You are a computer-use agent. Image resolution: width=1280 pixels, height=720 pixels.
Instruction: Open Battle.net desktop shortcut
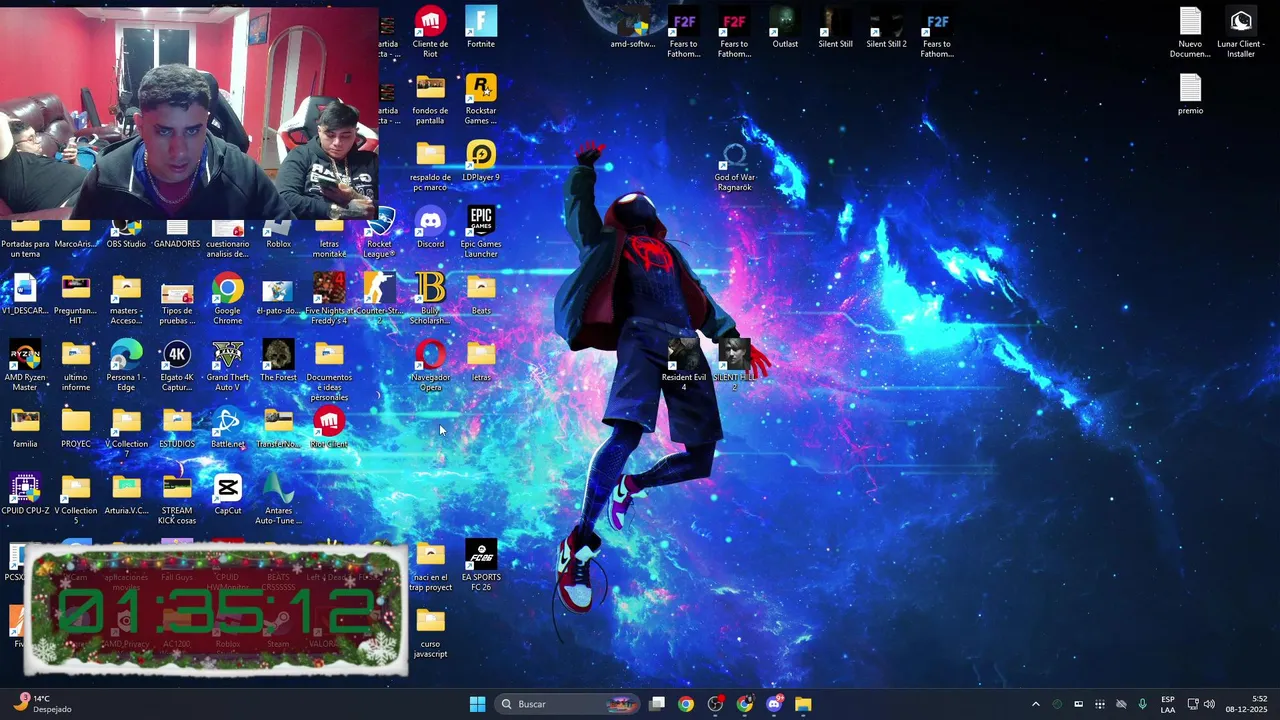(x=227, y=428)
